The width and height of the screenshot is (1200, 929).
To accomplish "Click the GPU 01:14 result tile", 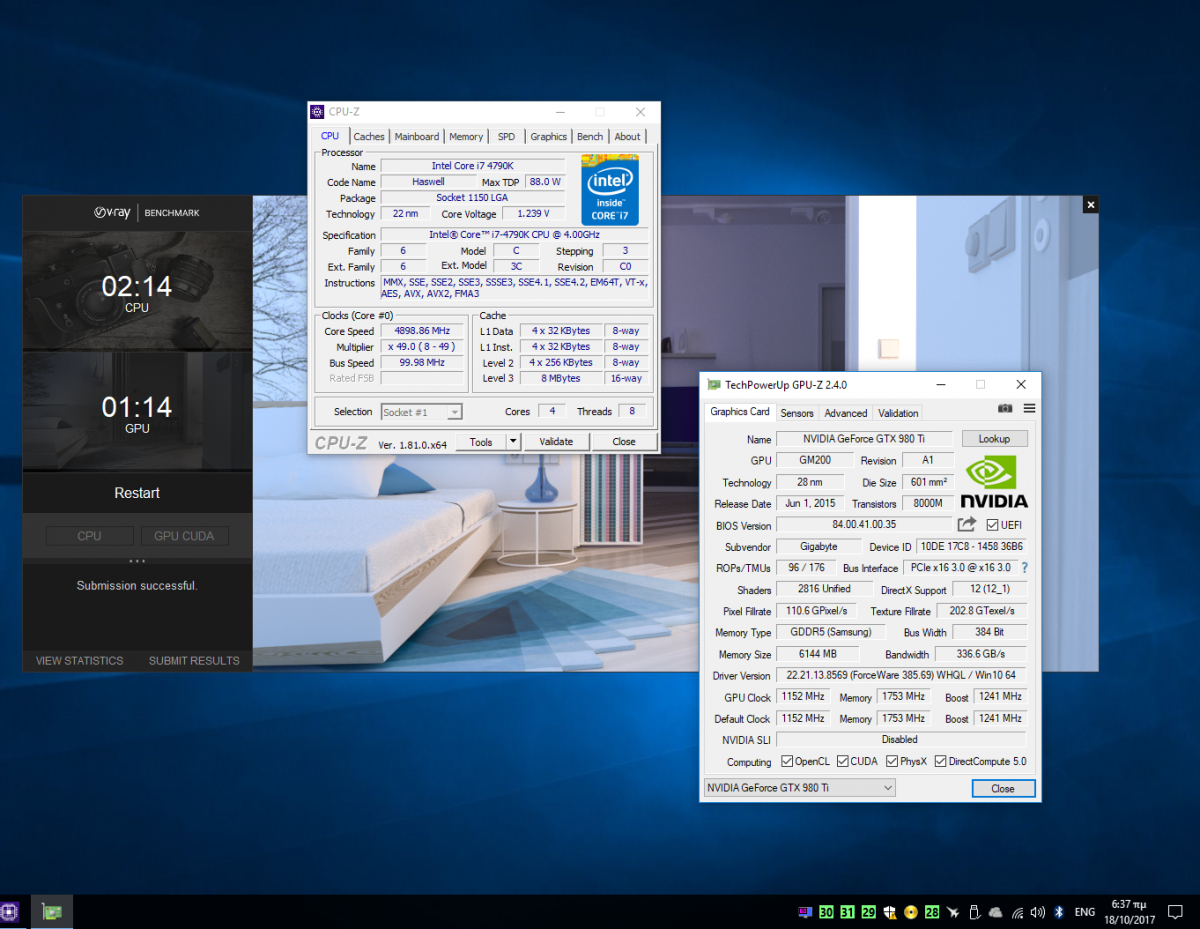I will pyautogui.click(x=137, y=412).
